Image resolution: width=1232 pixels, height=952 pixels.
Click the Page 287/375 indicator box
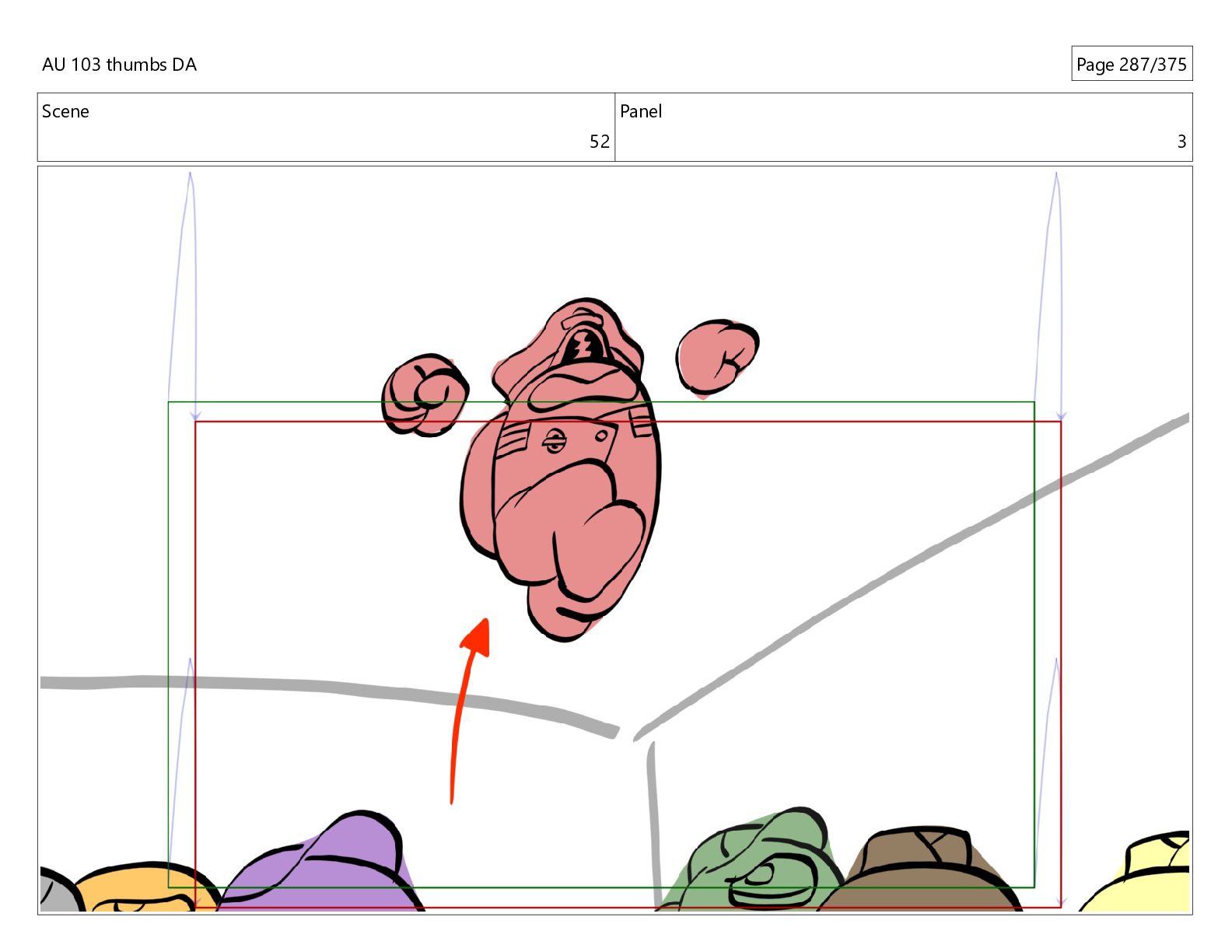[1131, 64]
